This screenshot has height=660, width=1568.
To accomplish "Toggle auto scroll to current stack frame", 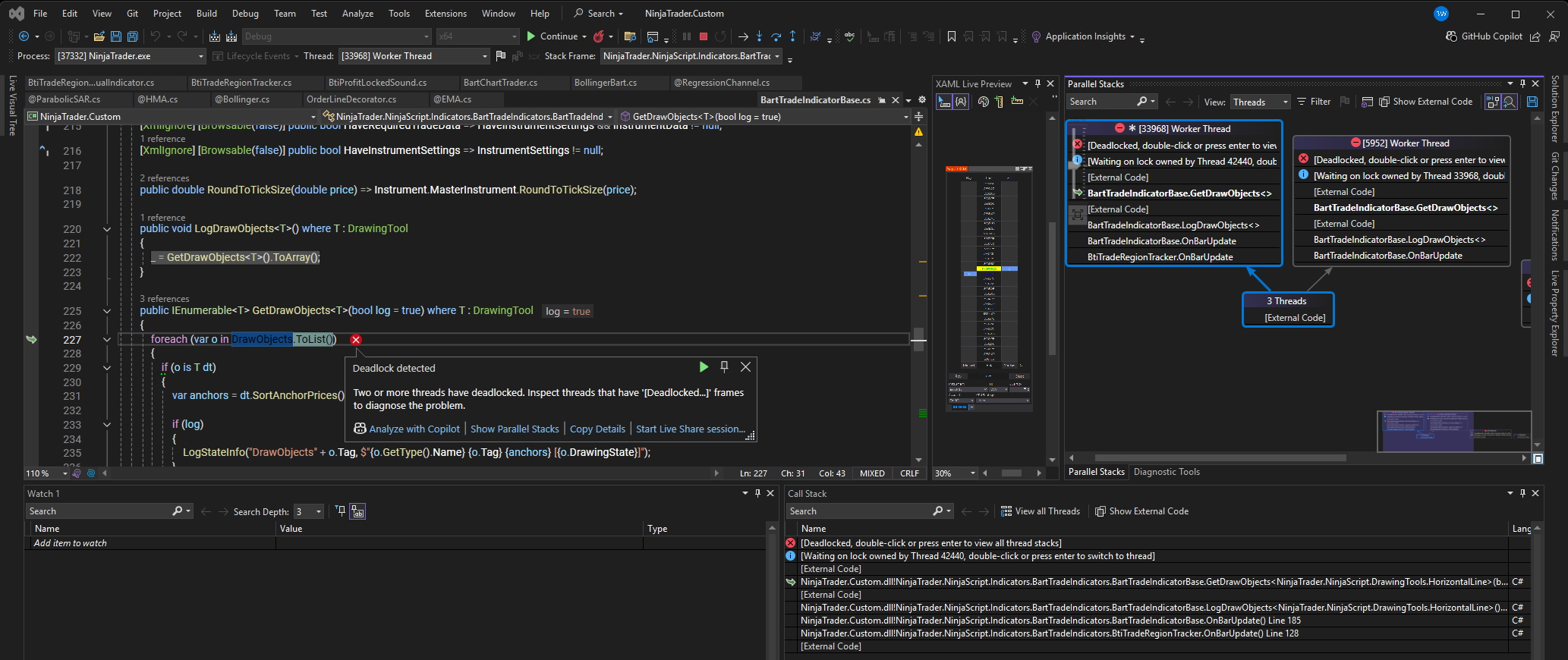I will coord(1493,102).
